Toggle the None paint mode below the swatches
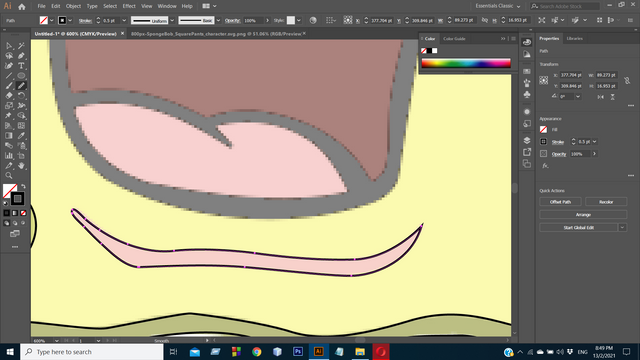The height and width of the screenshot is (360, 640). pos(23,213)
